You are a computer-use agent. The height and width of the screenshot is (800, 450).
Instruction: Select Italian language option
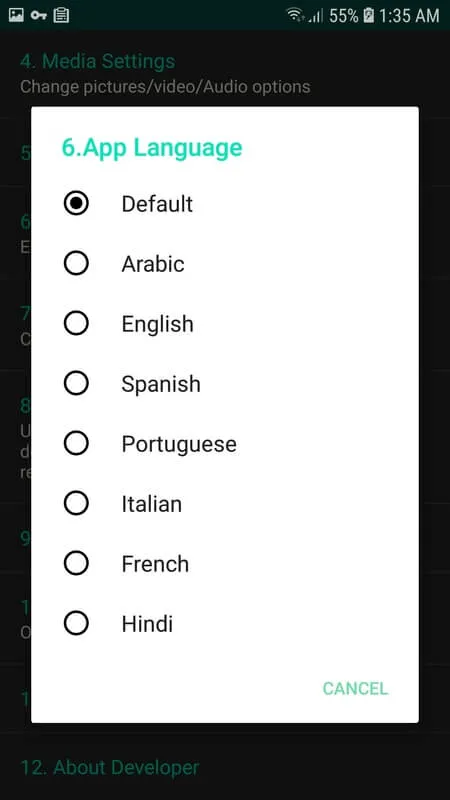[x=76, y=504]
